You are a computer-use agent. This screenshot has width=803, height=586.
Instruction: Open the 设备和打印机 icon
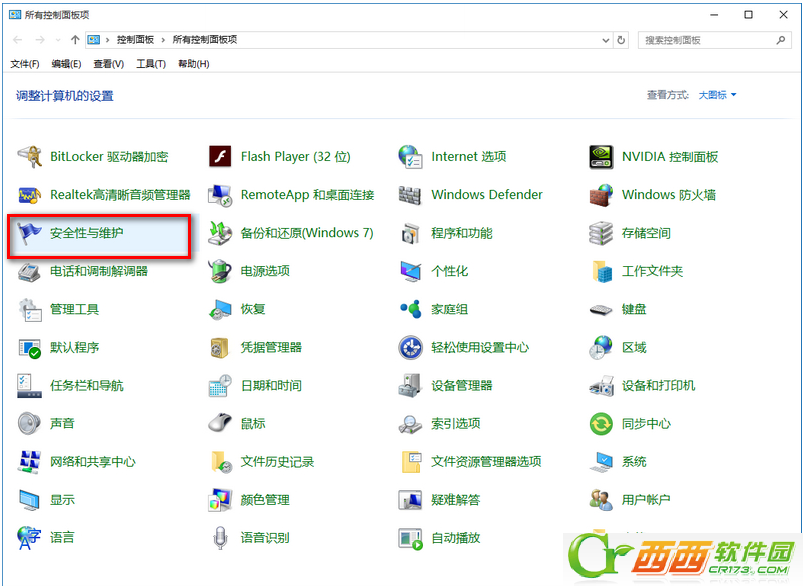[x=601, y=386]
